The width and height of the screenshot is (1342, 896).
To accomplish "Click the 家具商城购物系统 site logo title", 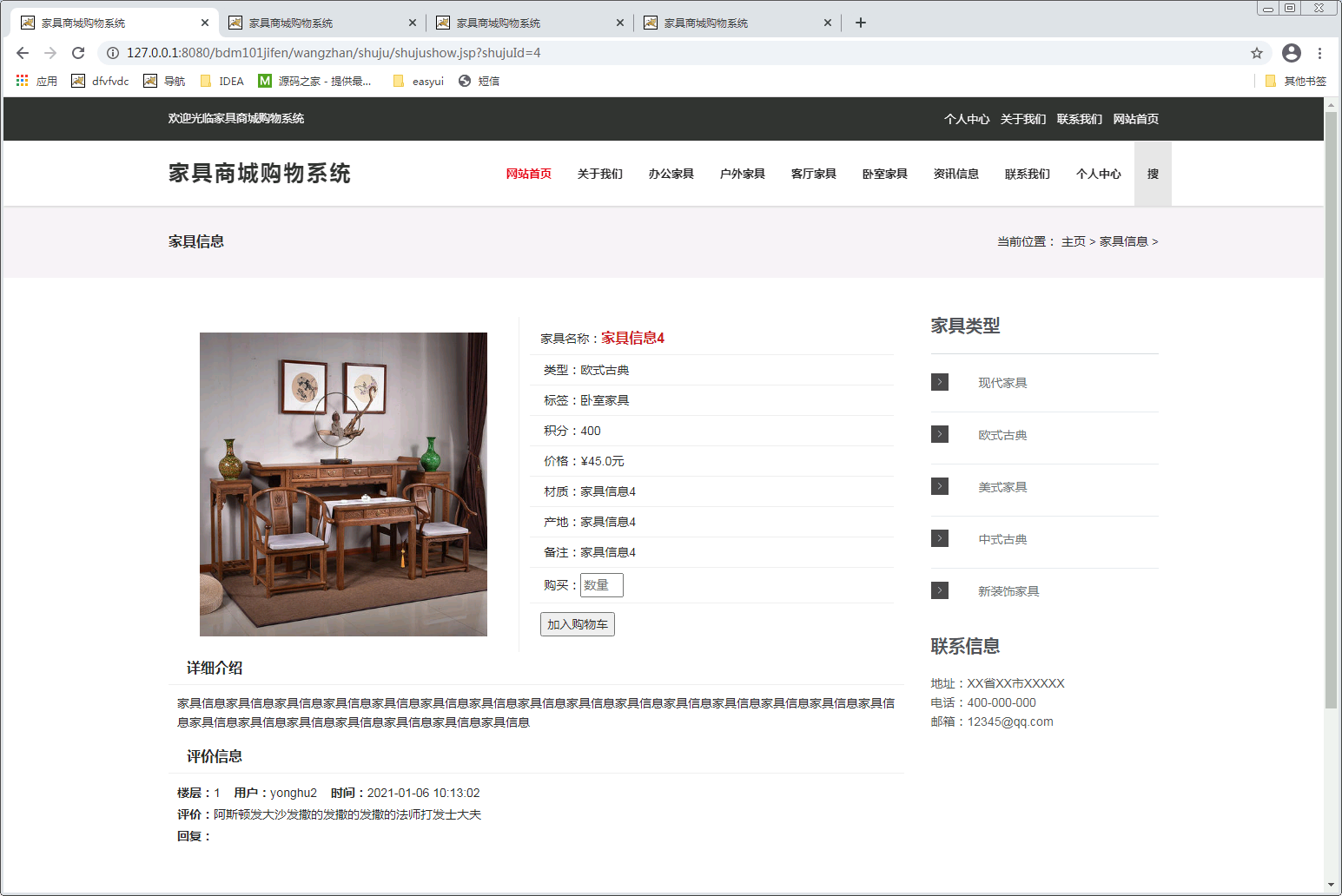I will 259,173.
